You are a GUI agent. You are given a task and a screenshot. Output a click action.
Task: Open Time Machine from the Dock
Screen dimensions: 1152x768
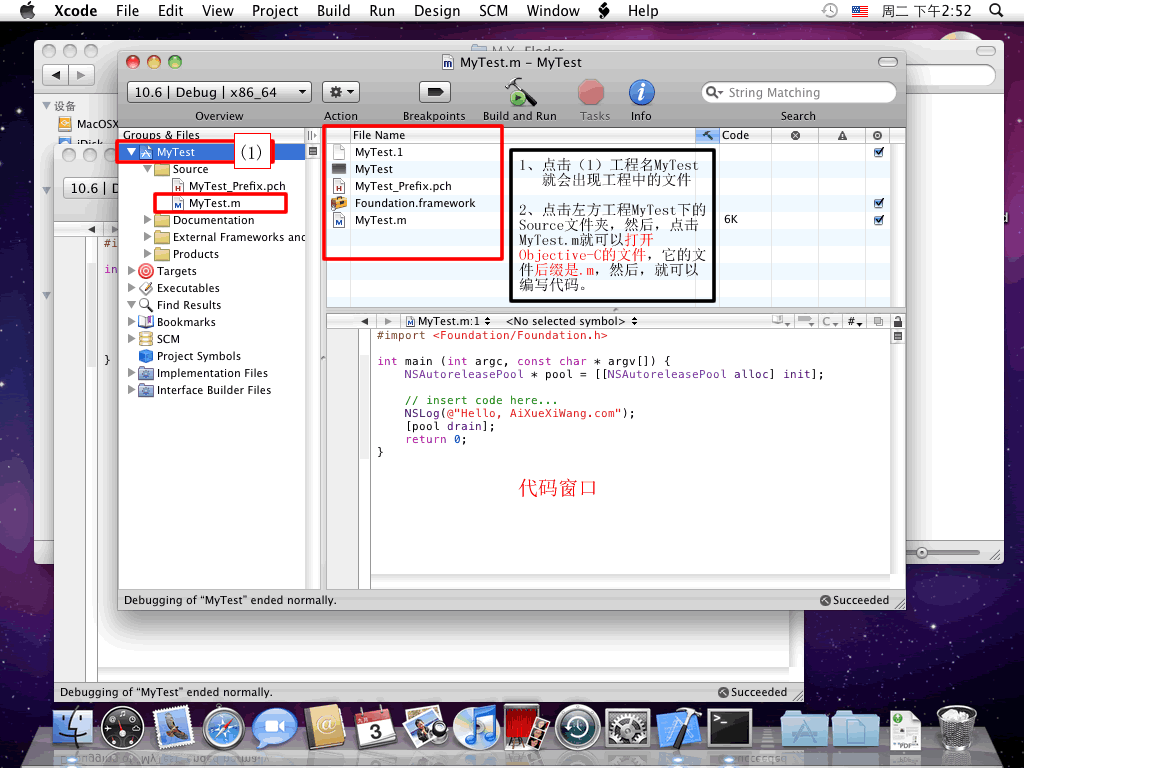[577, 727]
